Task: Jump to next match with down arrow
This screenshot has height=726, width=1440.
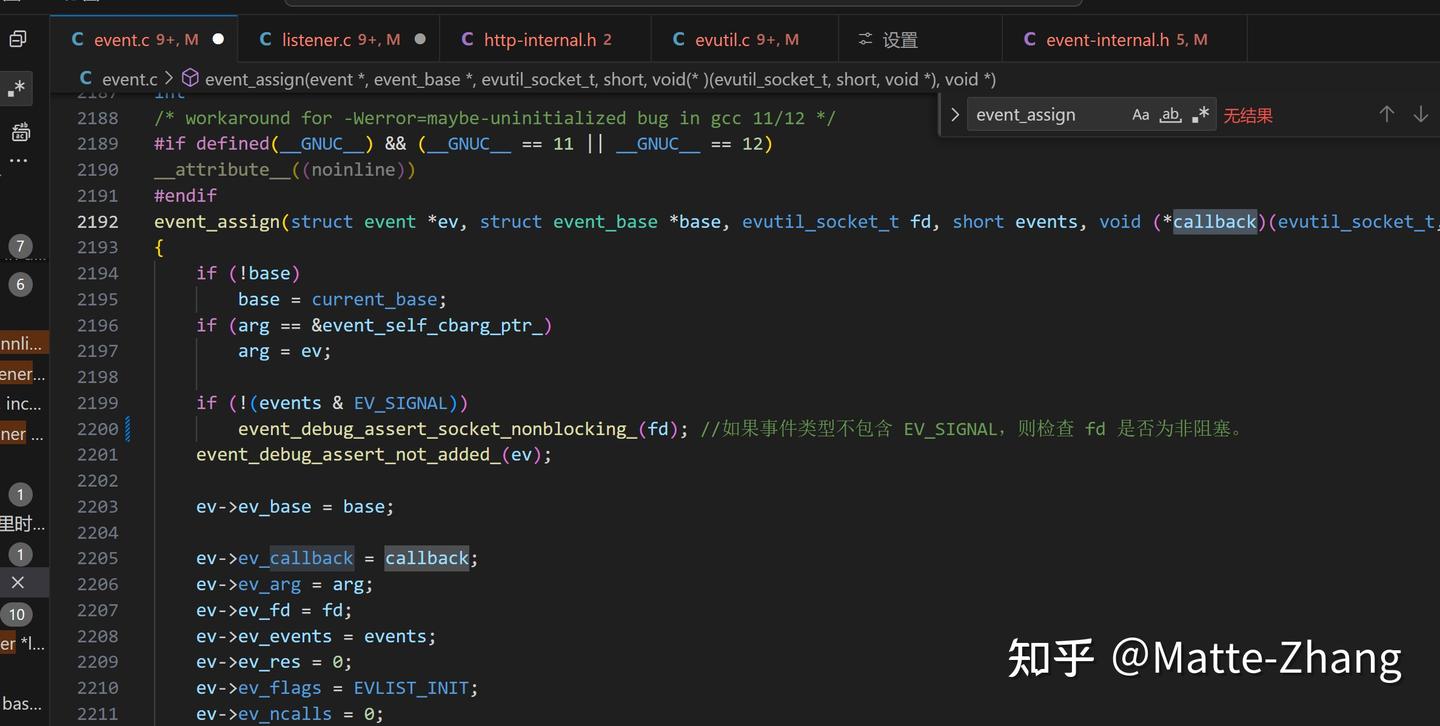Action: tap(1420, 114)
